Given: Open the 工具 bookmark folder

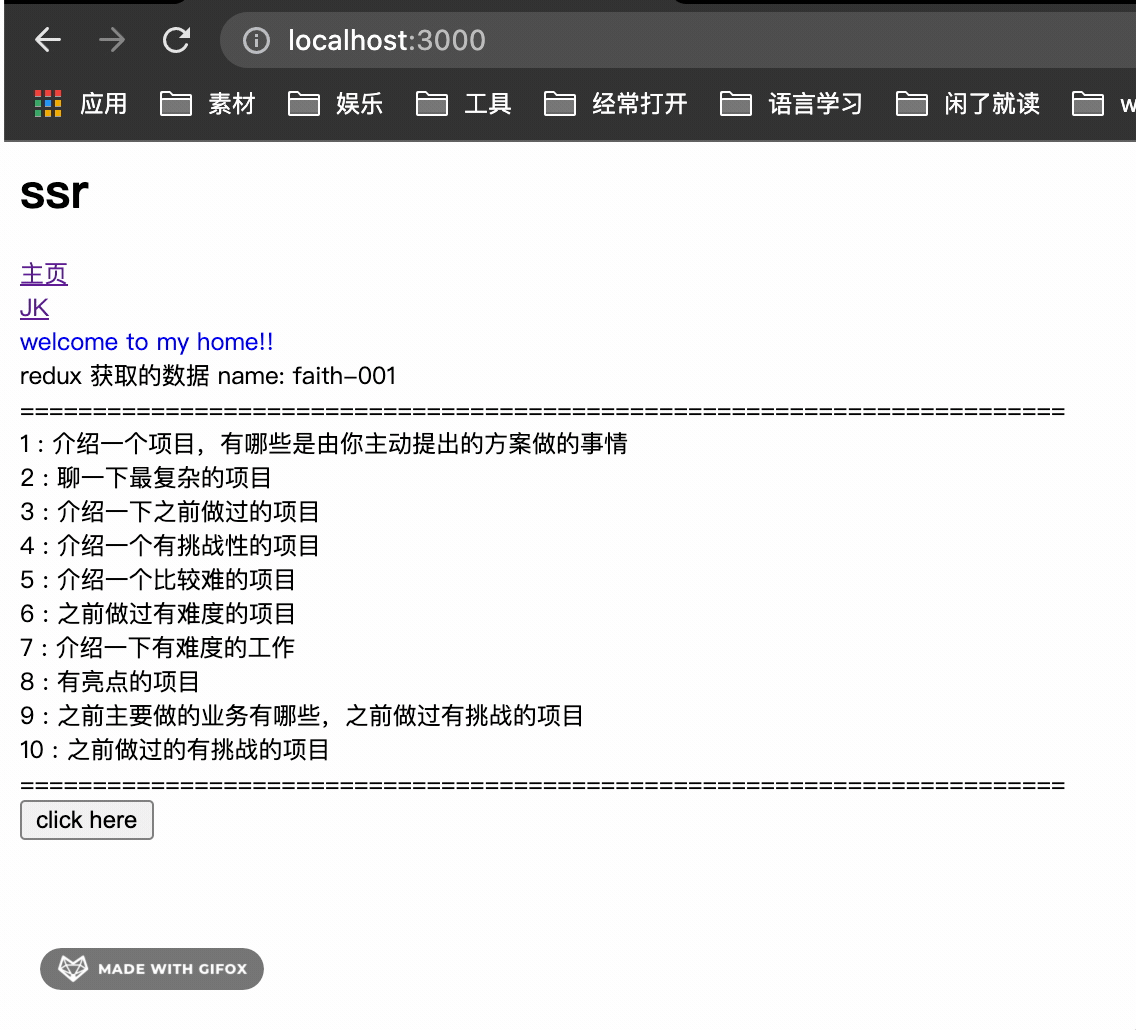Looking at the screenshot, I should (464, 103).
